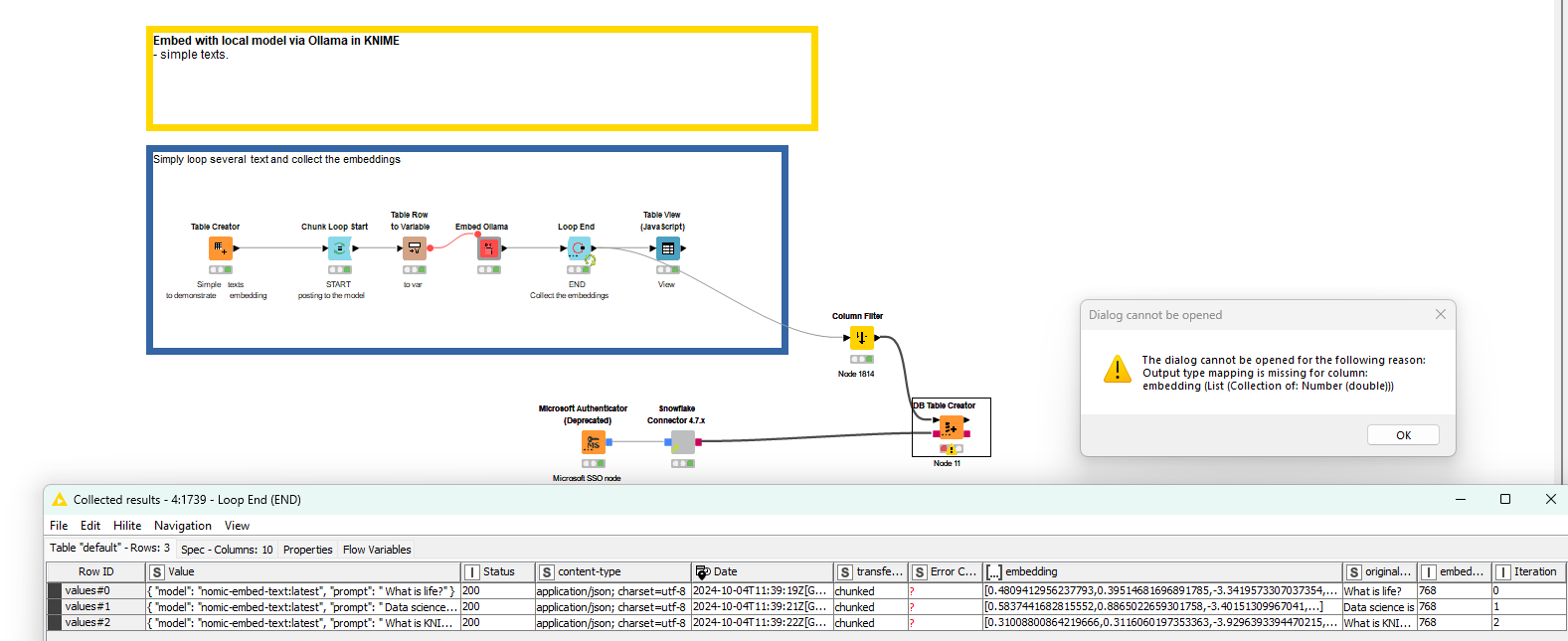Click the Chunk Loop Start node
This screenshot has width=1568, height=641.
(x=339, y=247)
